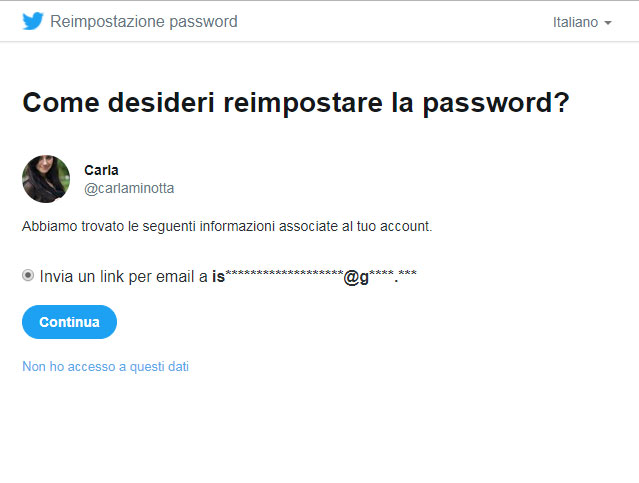Screen dimensions: 639x483
Task: Click the dropdown caret beside Italiano
Action: 608,23
